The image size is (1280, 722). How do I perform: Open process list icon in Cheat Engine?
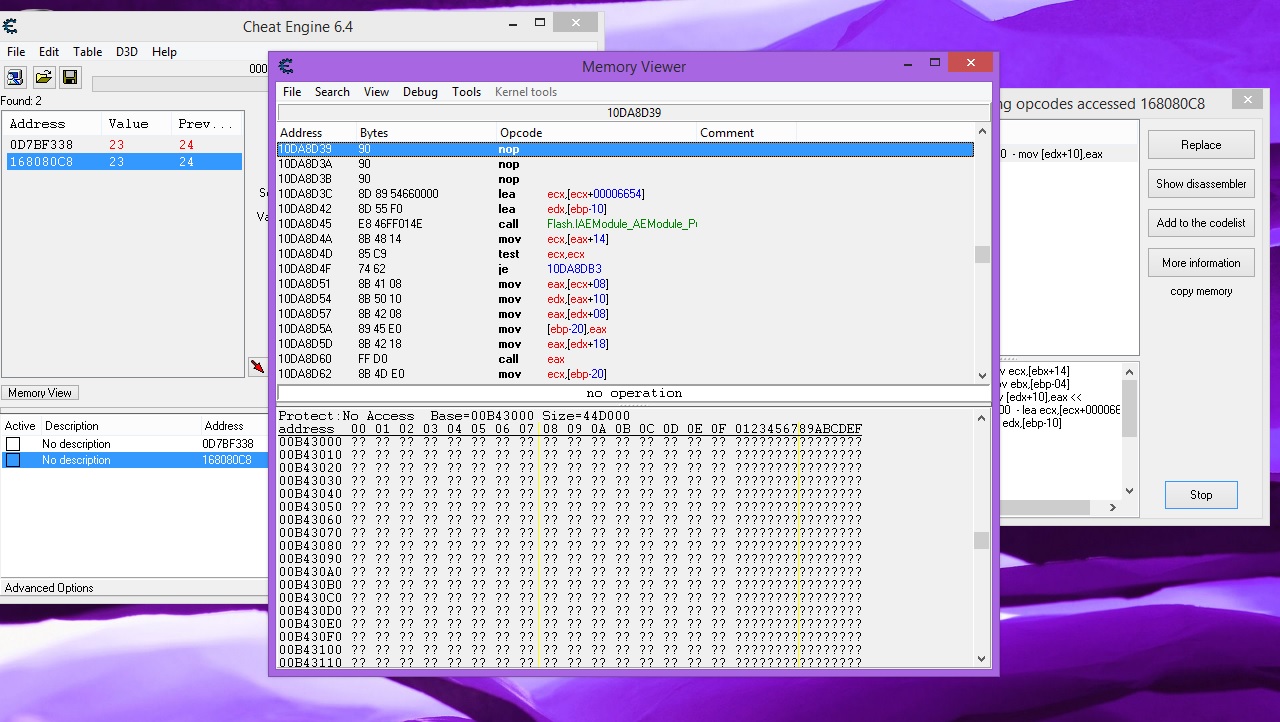[x=15, y=77]
